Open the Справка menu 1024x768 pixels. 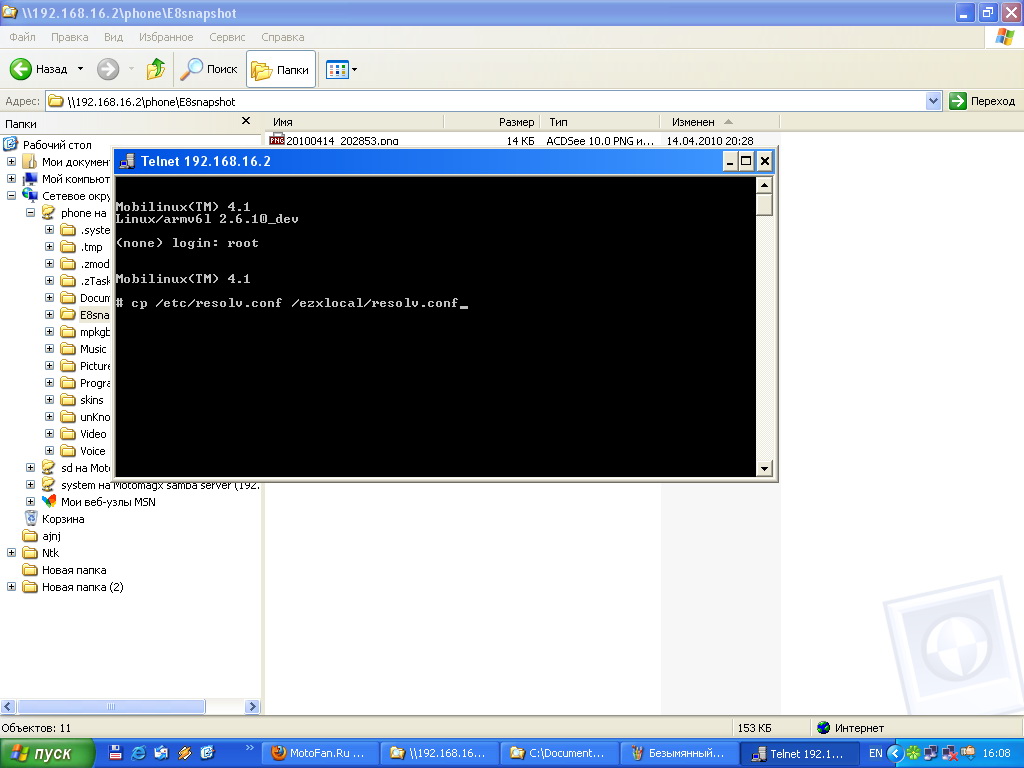click(283, 37)
